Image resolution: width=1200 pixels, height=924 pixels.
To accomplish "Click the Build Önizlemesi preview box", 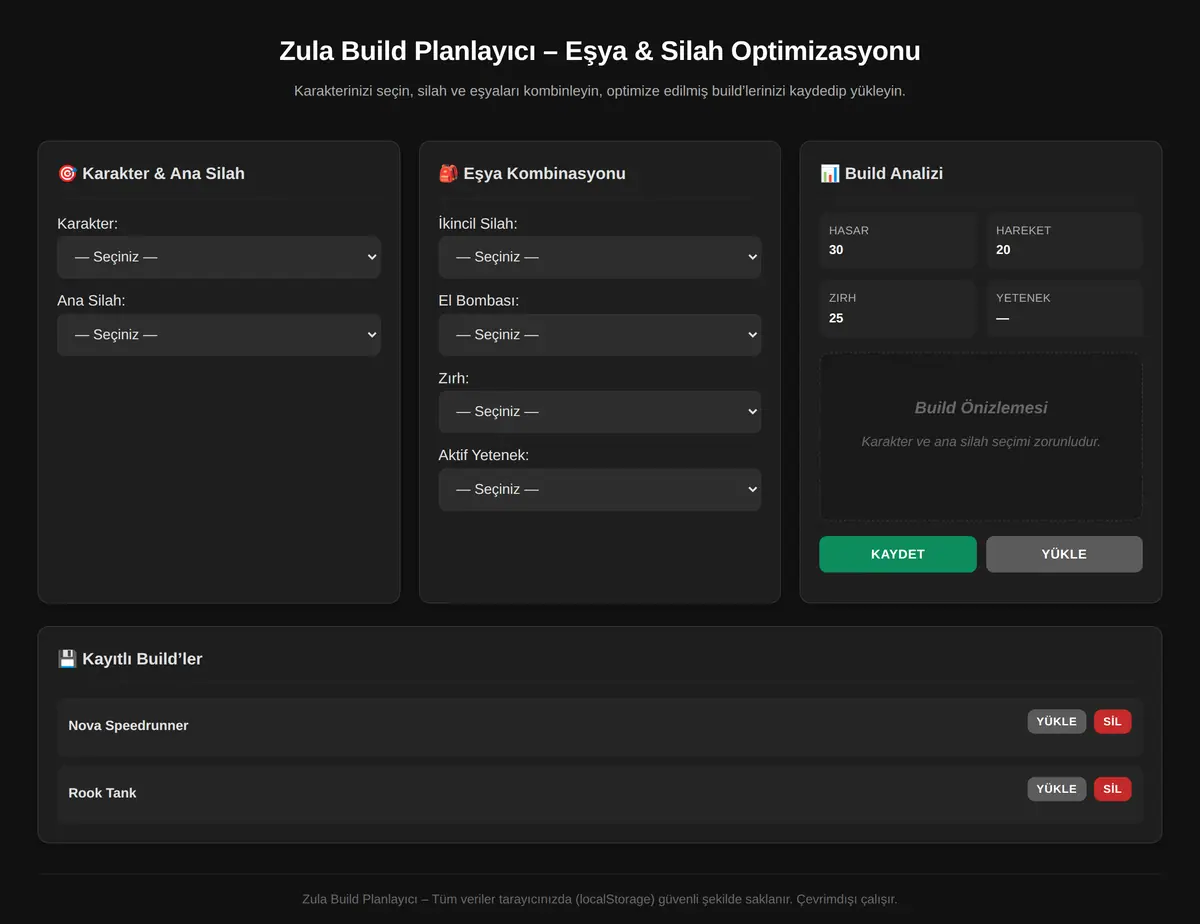I will point(981,436).
